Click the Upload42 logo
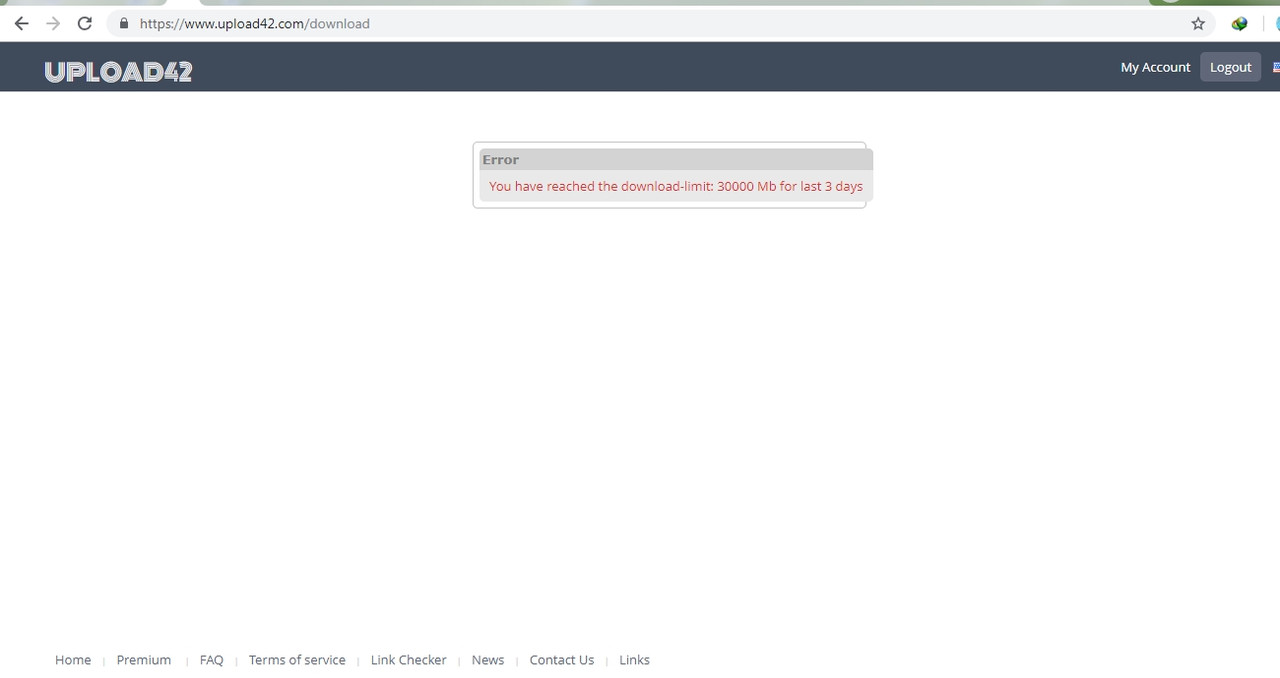 pyautogui.click(x=118, y=71)
